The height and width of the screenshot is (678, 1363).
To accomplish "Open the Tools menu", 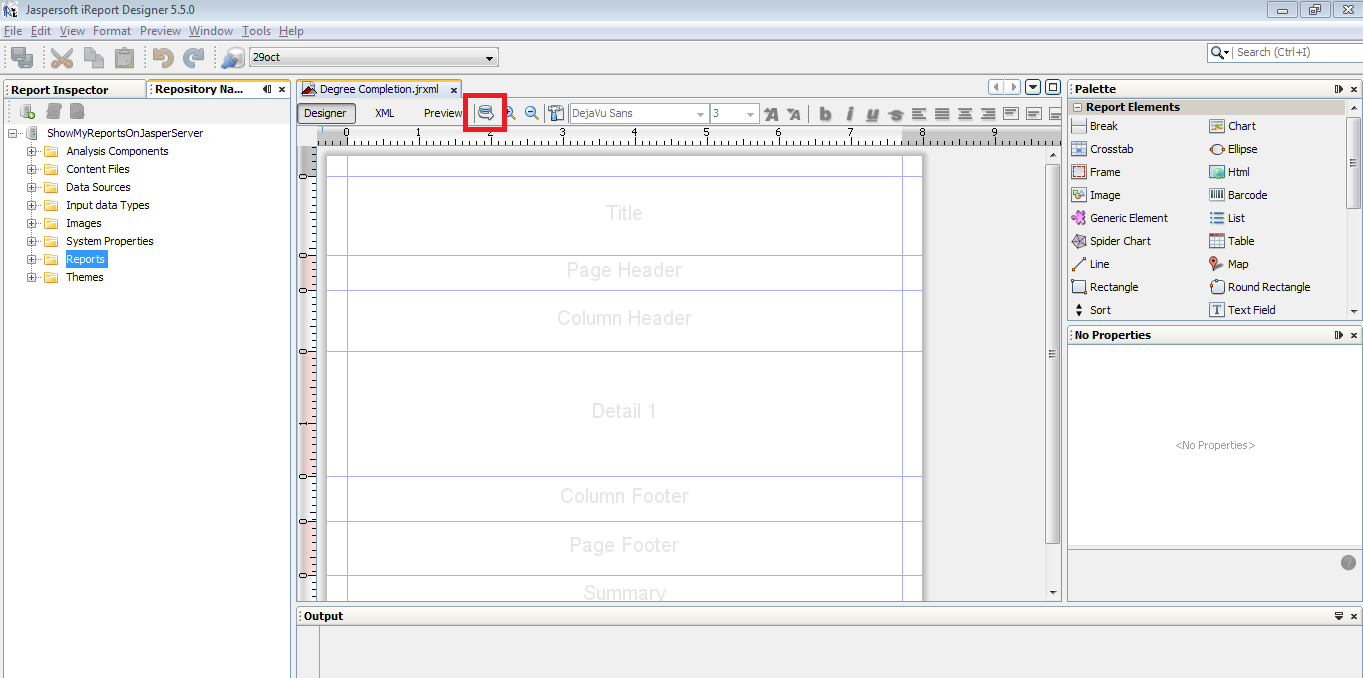I will pyautogui.click(x=256, y=31).
